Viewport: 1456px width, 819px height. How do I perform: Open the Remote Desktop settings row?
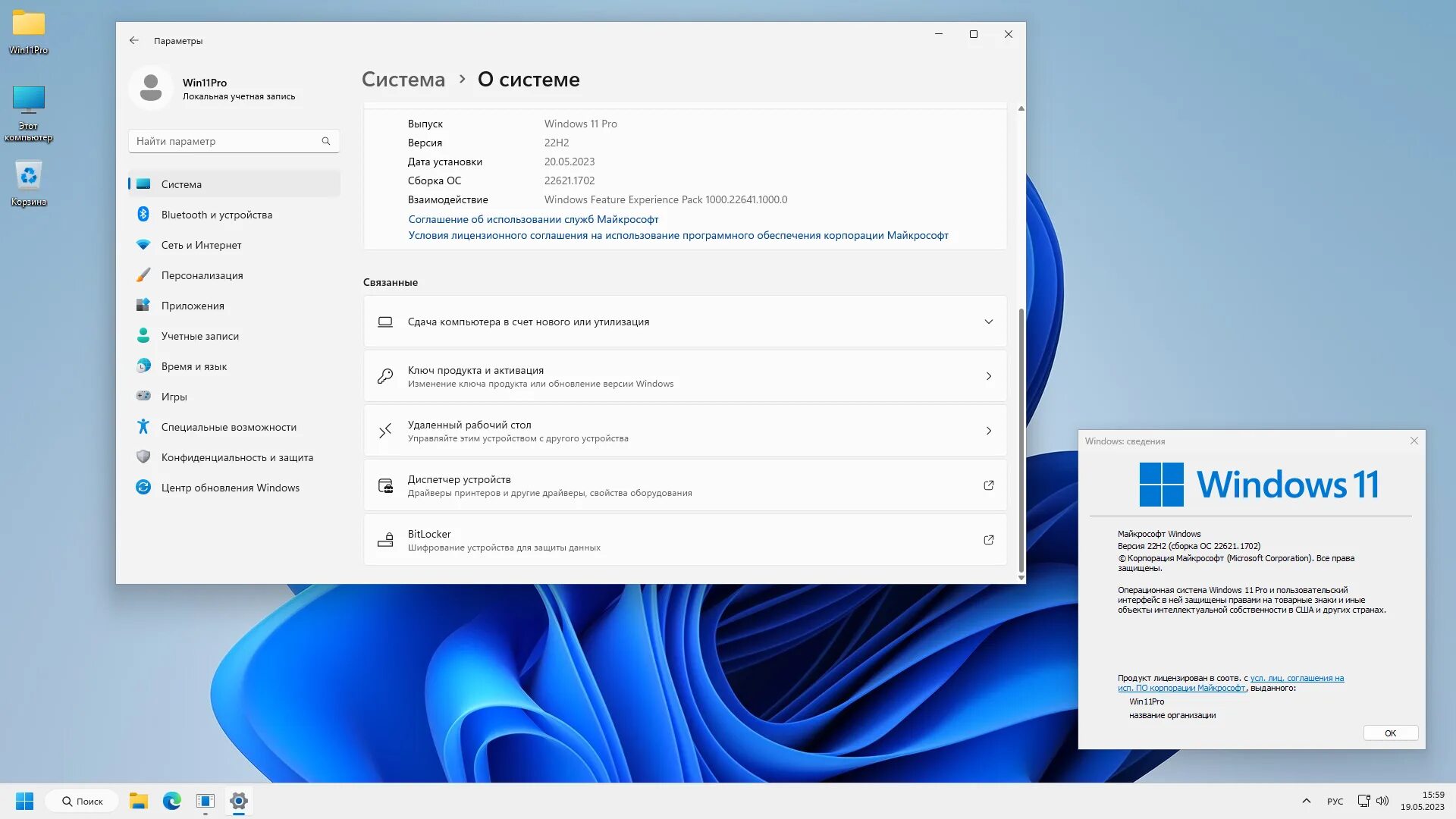(x=685, y=431)
